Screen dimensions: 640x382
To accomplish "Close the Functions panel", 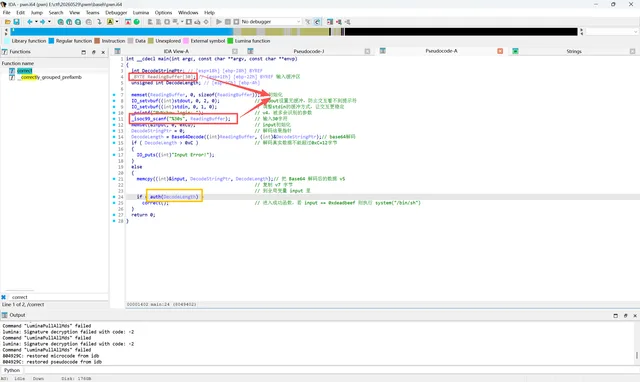I will (x=103, y=52).
